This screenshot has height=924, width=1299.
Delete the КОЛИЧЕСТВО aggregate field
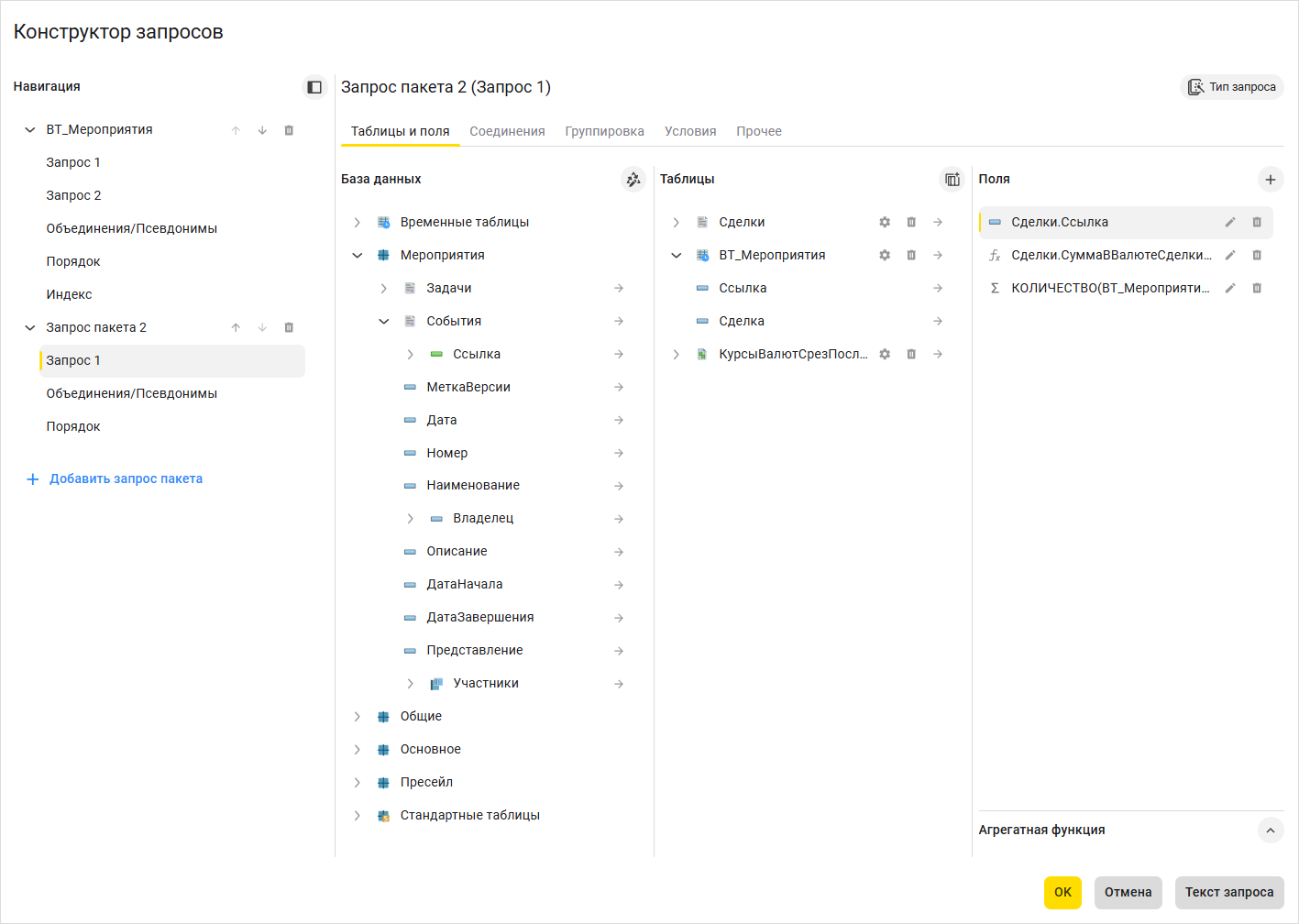[1257, 289]
